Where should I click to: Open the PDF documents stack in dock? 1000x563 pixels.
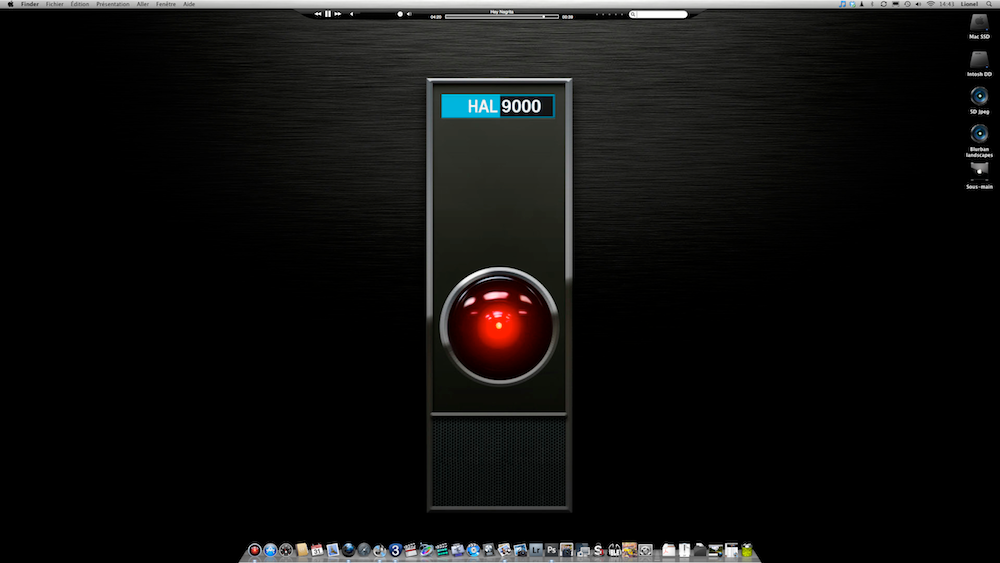[x=668, y=550]
